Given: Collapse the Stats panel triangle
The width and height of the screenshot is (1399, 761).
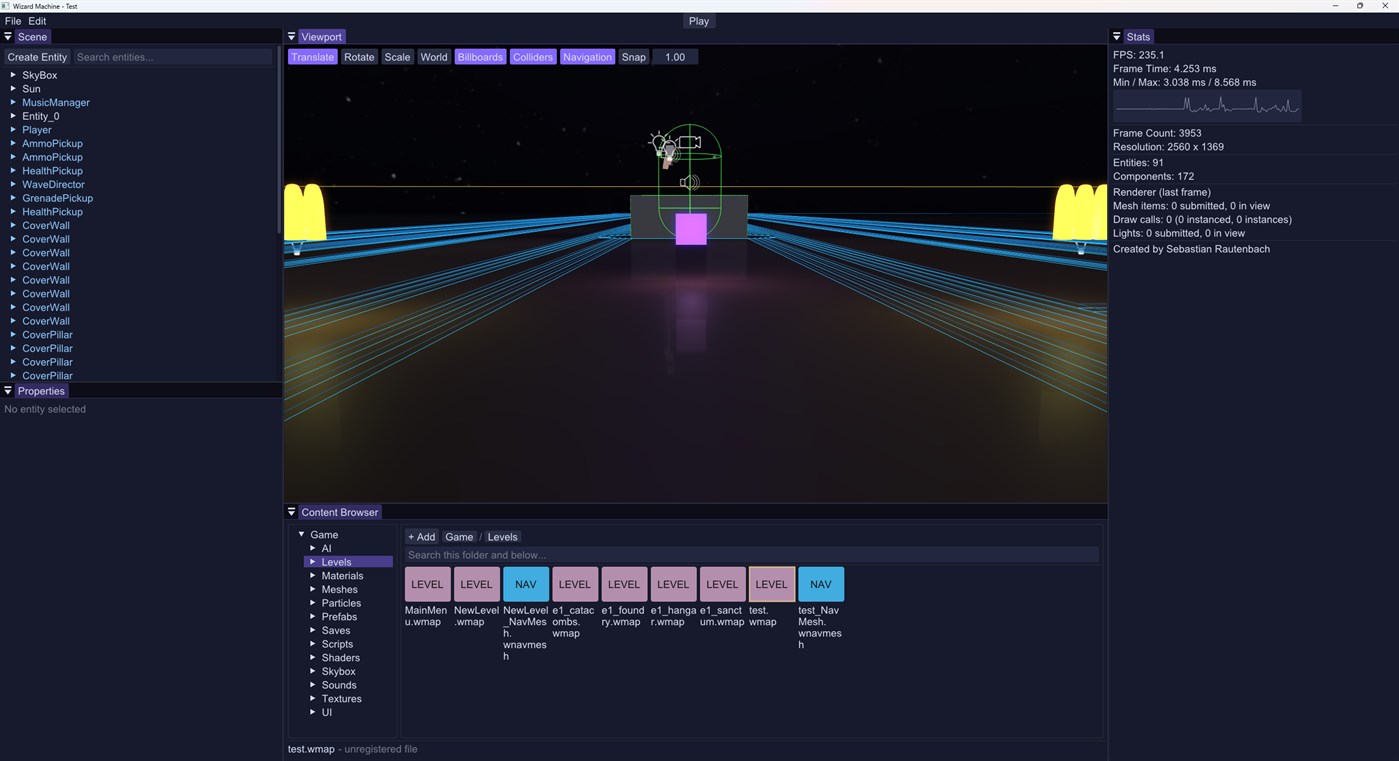Looking at the screenshot, I should click(1117, 37).
